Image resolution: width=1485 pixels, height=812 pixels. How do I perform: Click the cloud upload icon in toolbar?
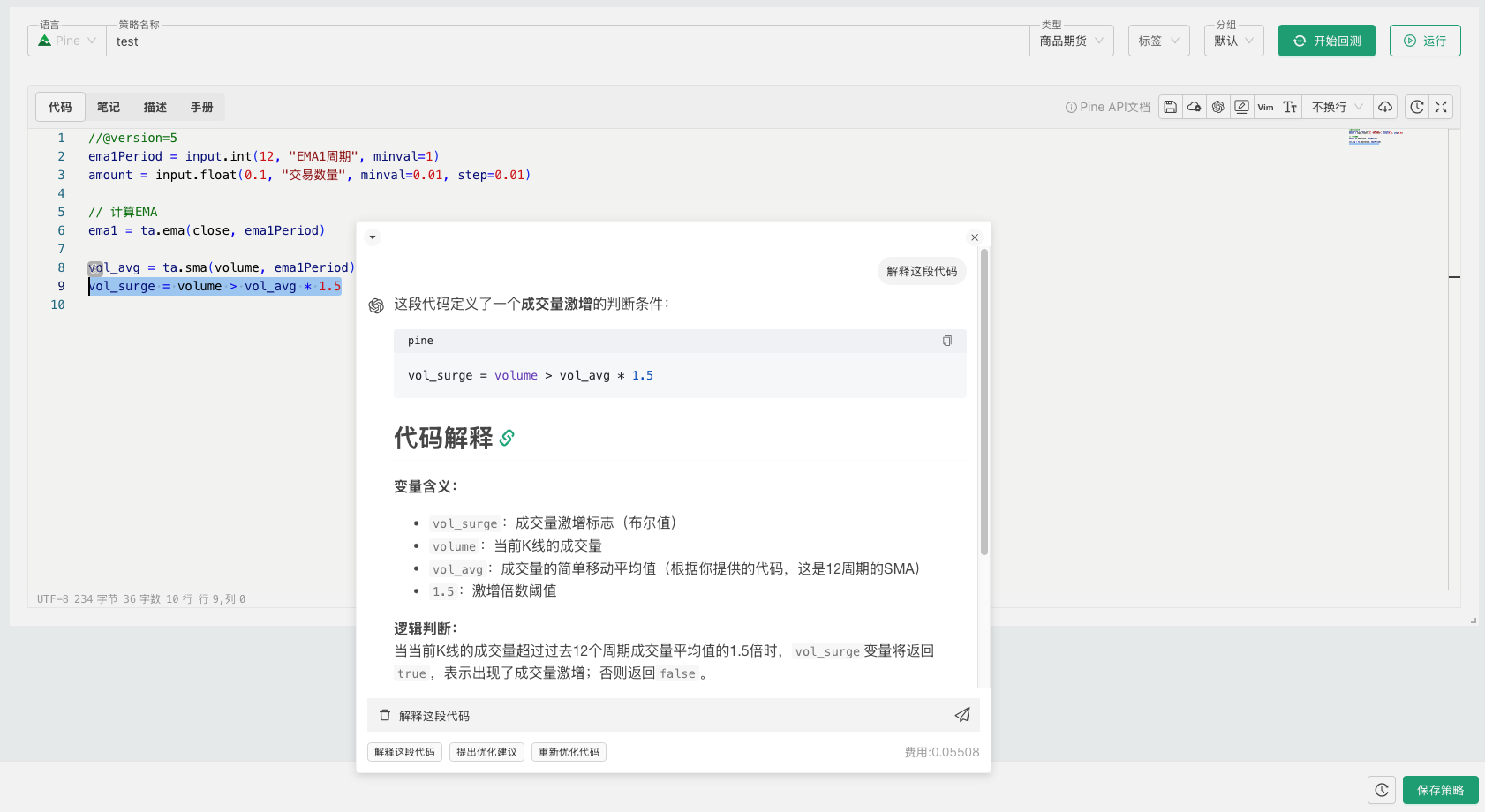pyautogui.click(x=1194, y=106)
